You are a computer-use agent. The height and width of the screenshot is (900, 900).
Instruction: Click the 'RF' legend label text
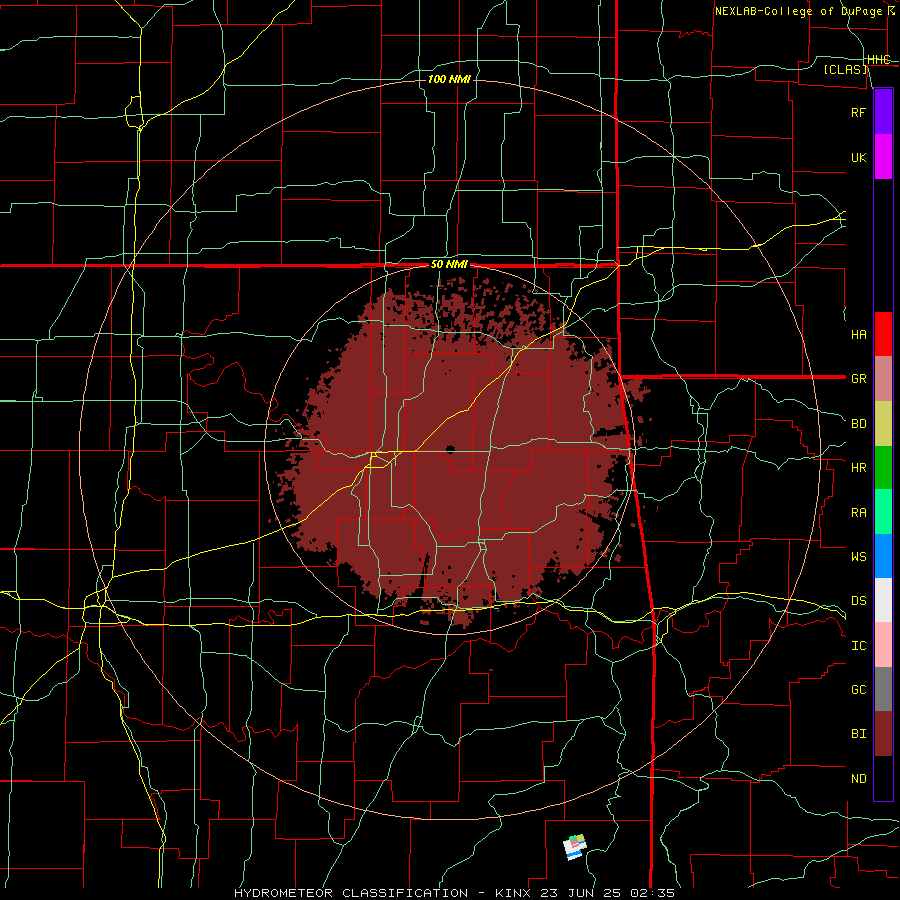pyautogui.click(x=858, y=112)
